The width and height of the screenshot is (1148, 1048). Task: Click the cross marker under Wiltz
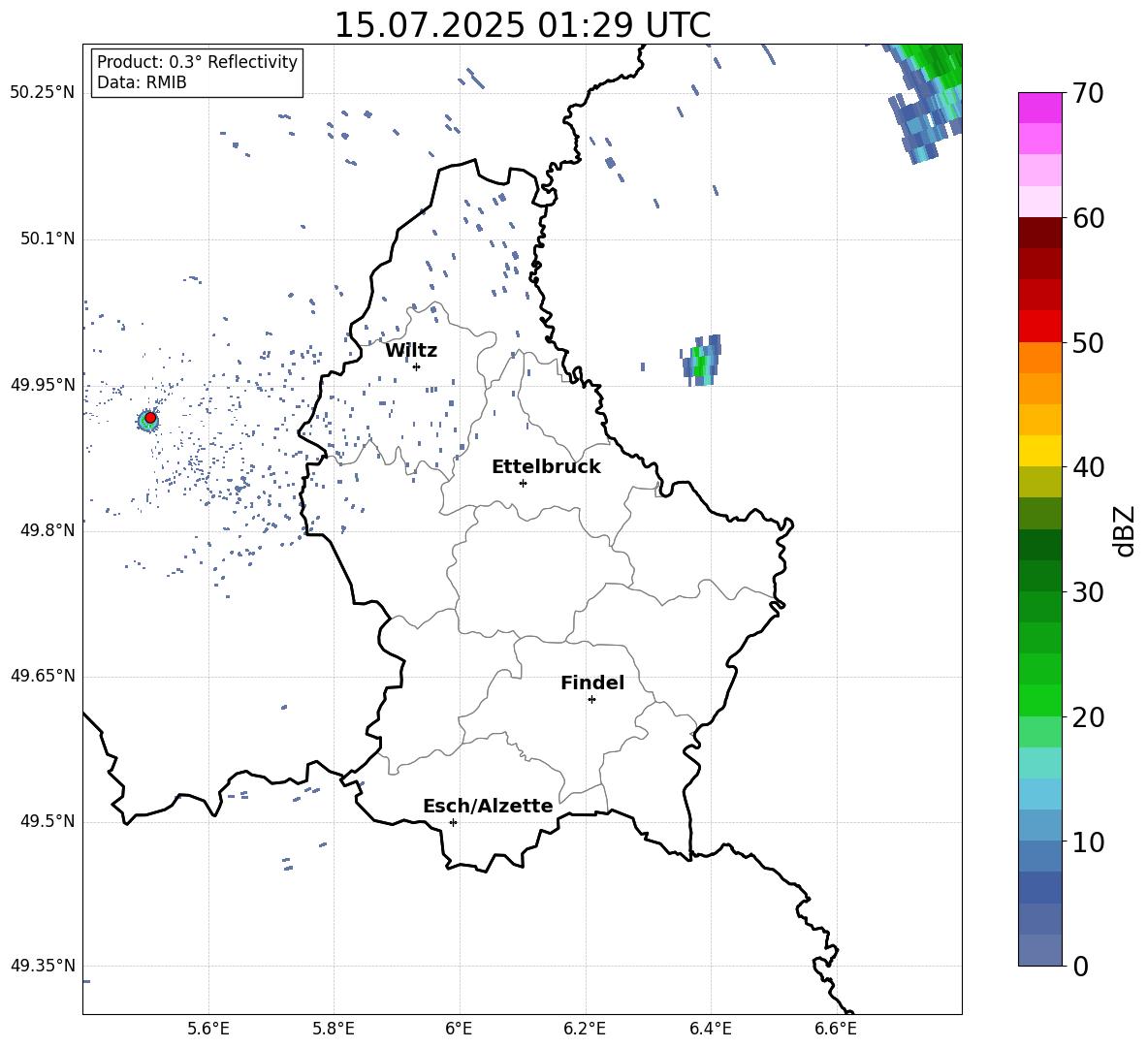416,366
